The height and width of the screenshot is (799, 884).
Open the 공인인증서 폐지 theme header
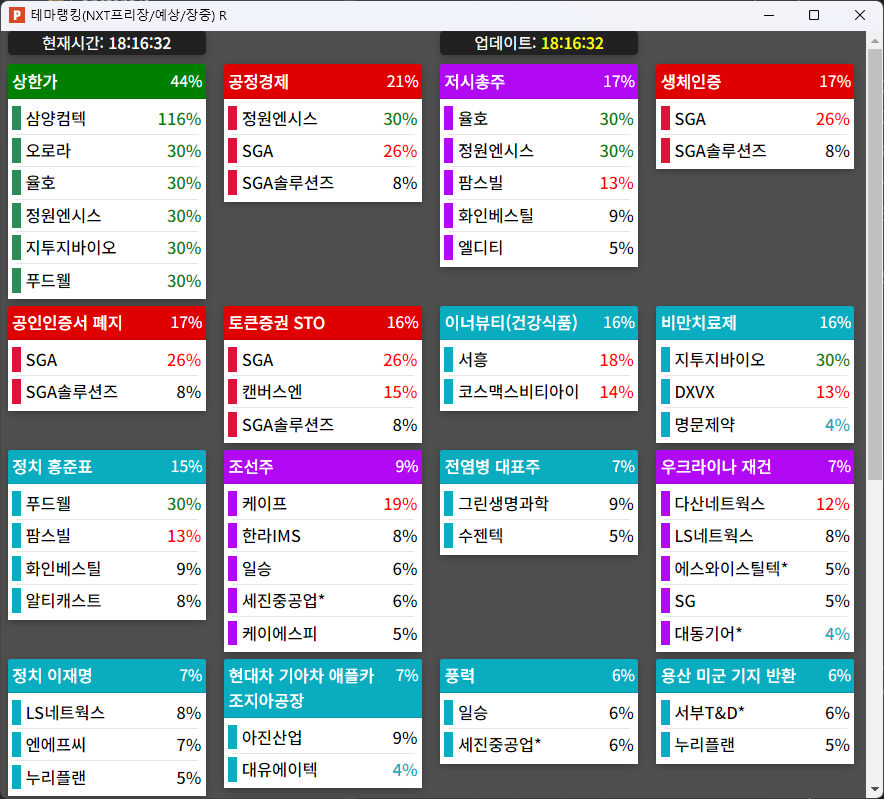(107, 323)
